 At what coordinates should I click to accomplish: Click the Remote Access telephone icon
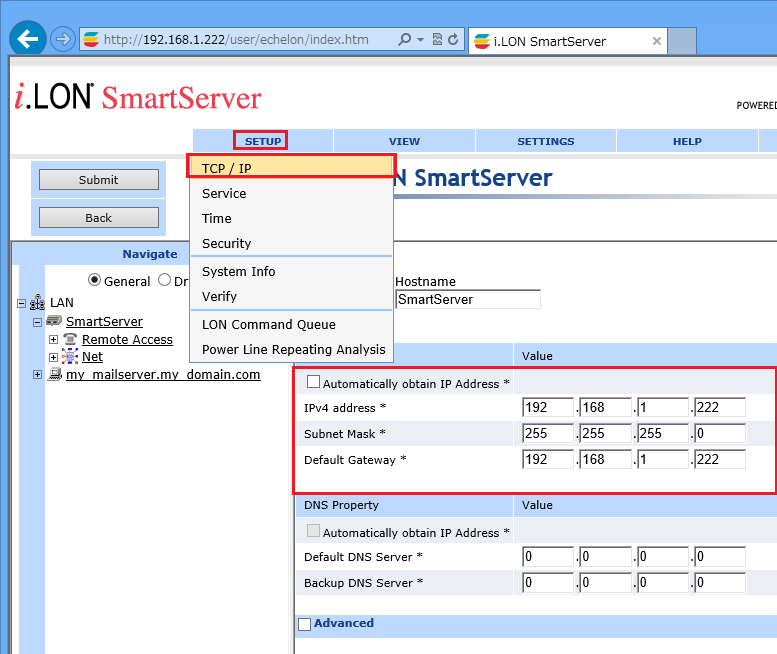tap(70, 340)
